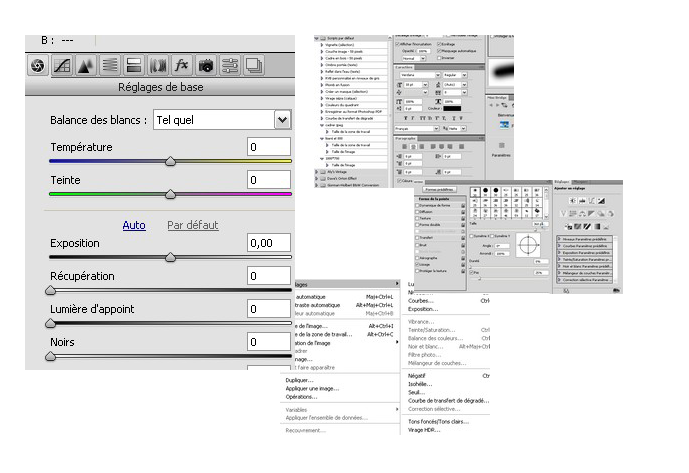Screen dimensions: 689x473
Task: Open the Snapshots tab icon
Action: pos(254,66)
